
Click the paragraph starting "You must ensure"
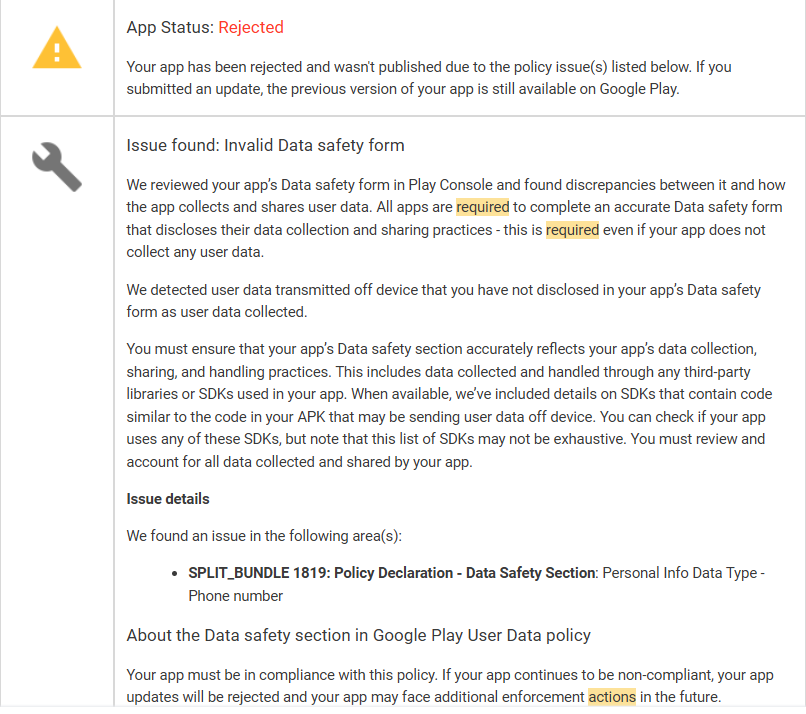(x=445, y=406)
